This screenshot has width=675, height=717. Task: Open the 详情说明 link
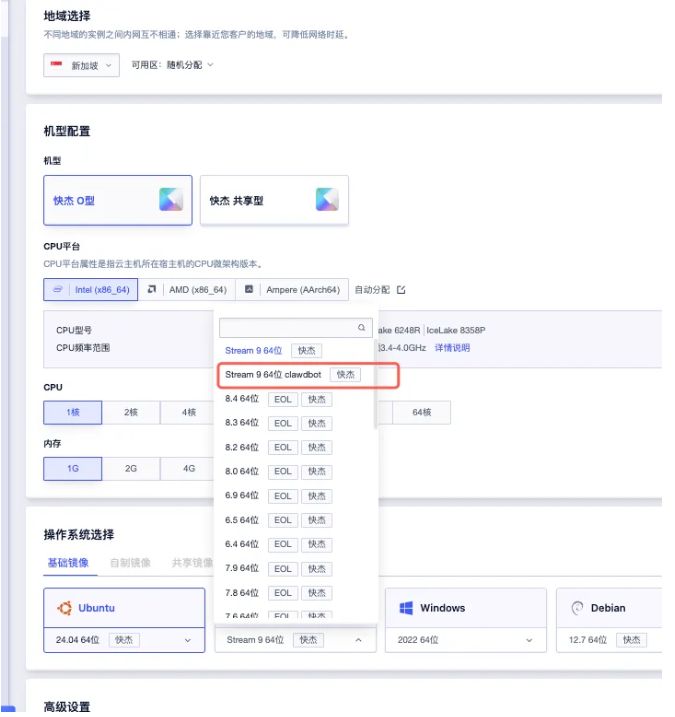[x=452, y=348]
